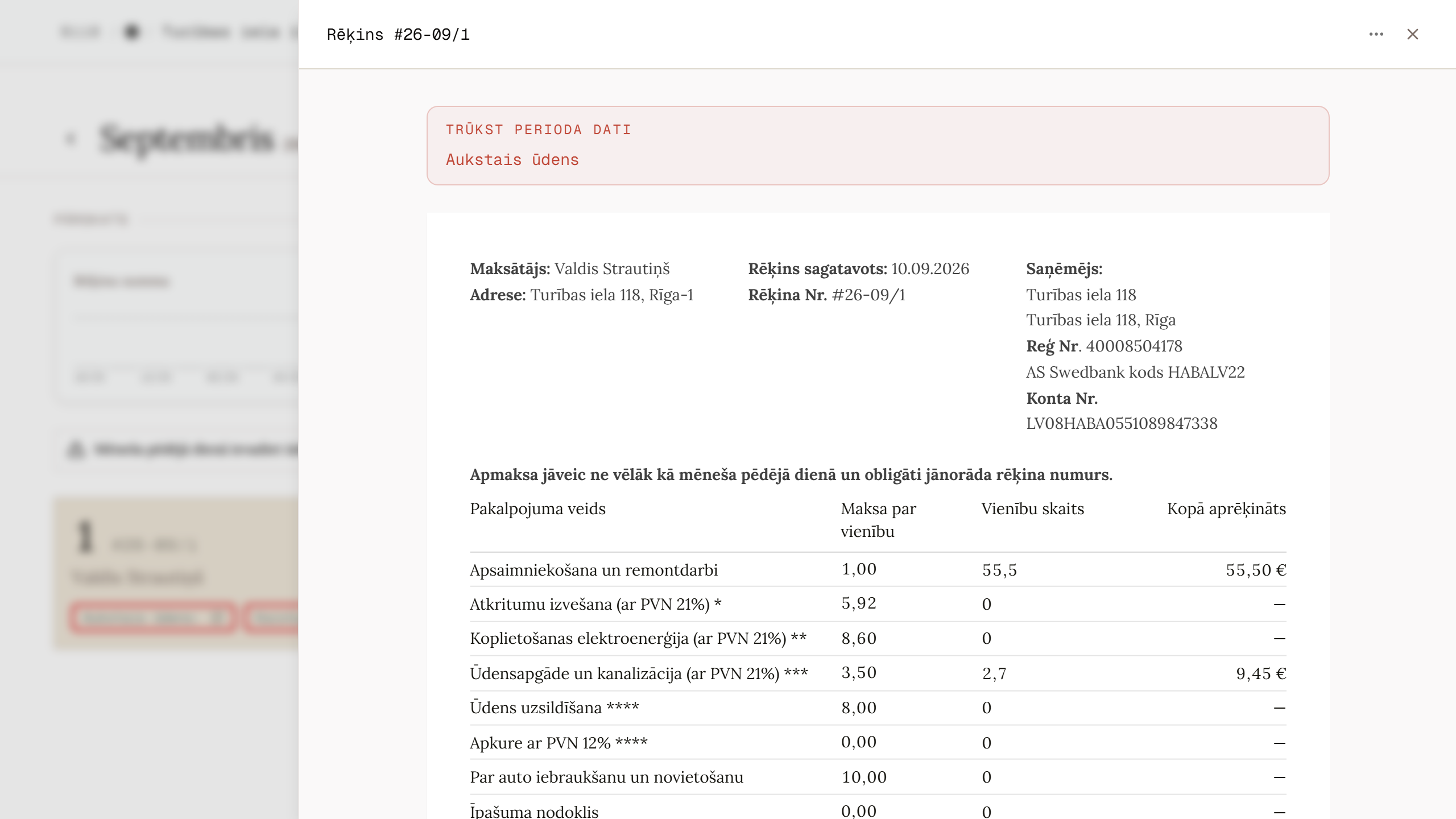Select invoice number '#26-09/1' in document

point(868,295)
